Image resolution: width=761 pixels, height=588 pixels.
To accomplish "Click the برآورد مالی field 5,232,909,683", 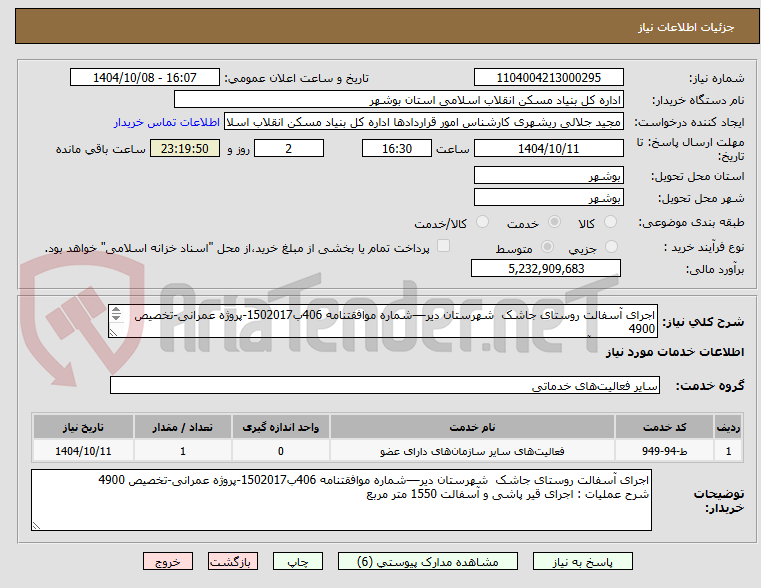I will click(x=546, y=268).
